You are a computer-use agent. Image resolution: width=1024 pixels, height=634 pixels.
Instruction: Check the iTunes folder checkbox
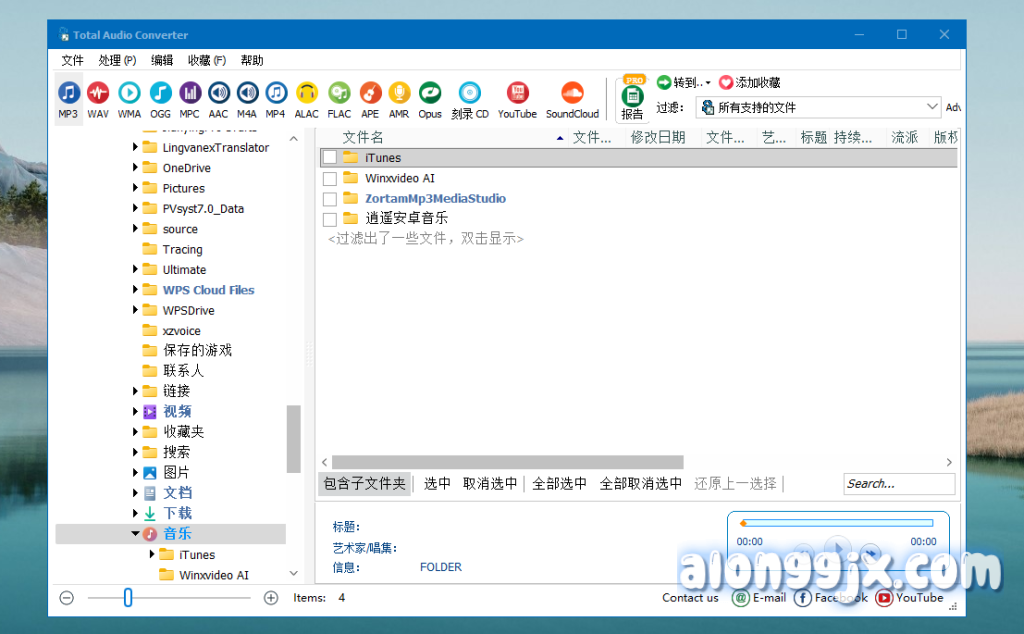coord(329,158)
